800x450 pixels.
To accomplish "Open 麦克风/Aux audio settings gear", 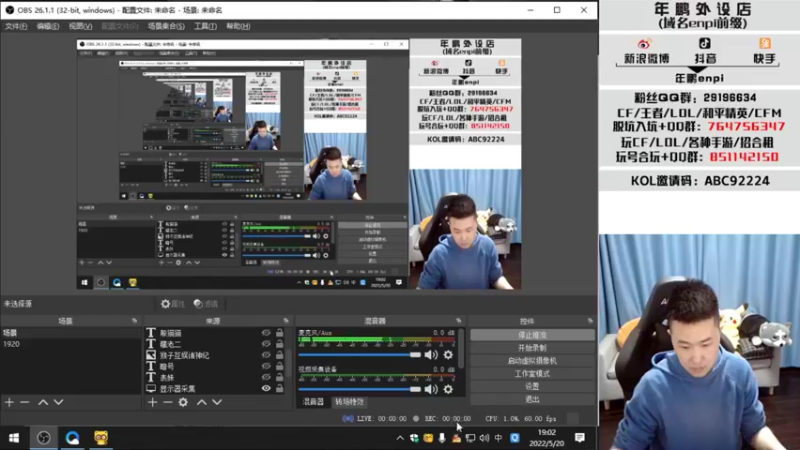I will [448, 355].
